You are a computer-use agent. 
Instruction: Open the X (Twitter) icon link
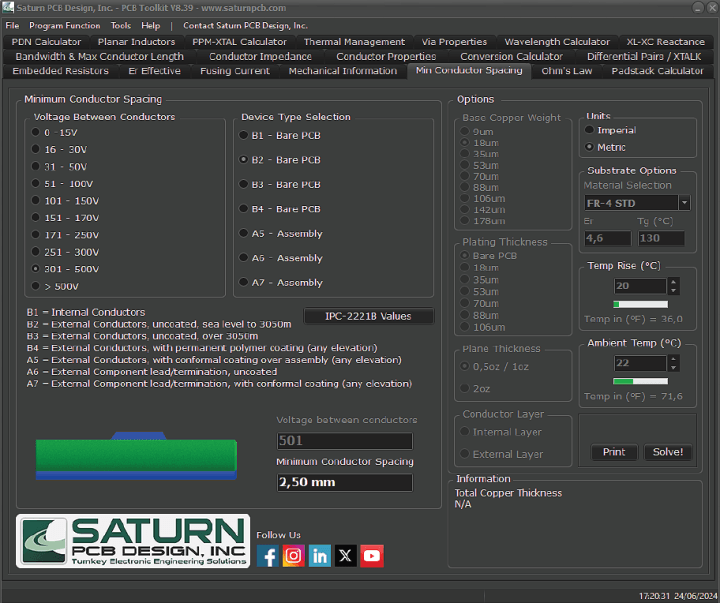pyautogui.click(x=346, y=556)
